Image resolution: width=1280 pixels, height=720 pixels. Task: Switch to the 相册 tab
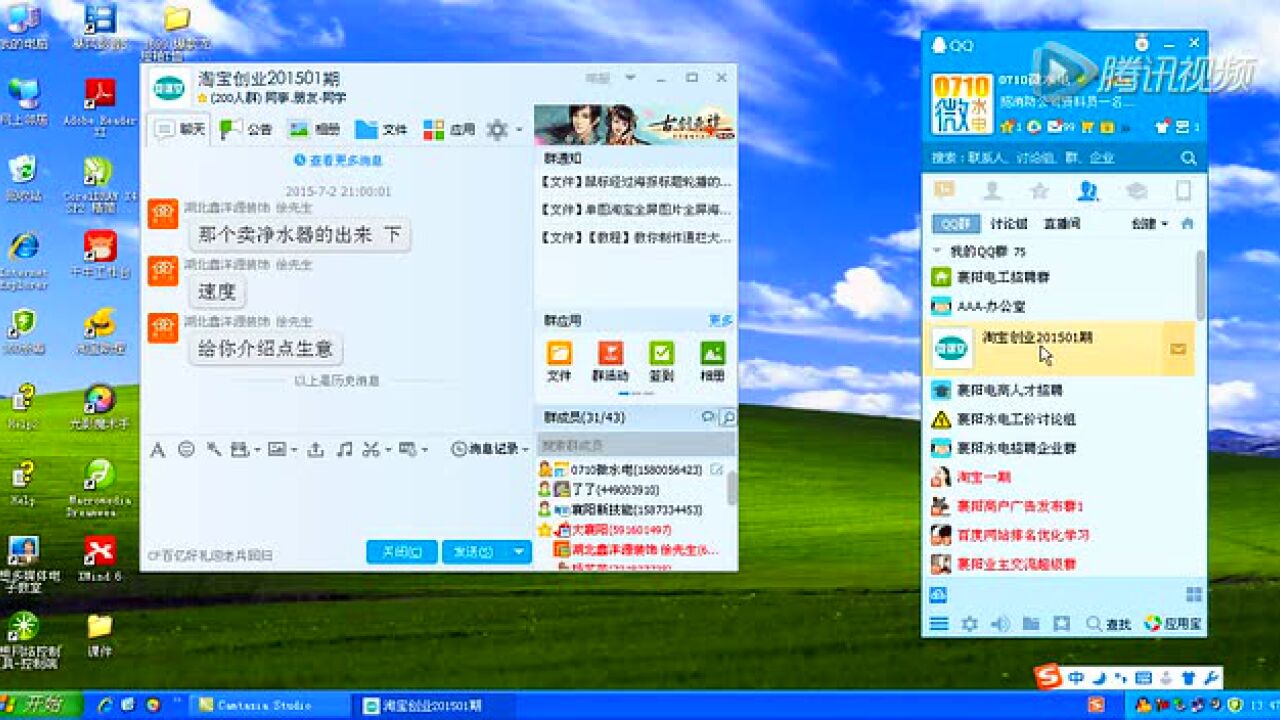coord(314,129)
